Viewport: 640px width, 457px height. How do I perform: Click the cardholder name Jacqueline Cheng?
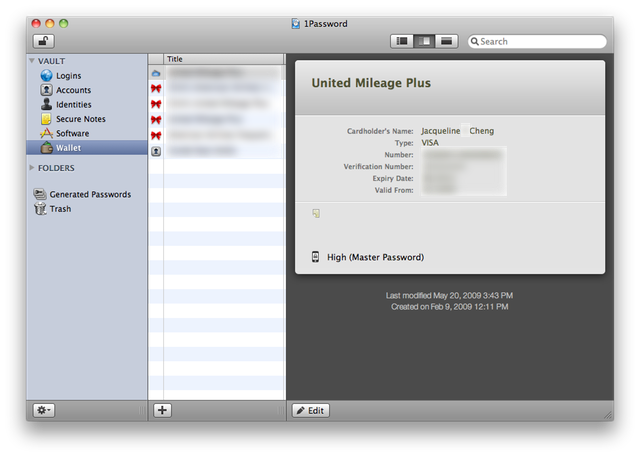click(x=458, y=131)
